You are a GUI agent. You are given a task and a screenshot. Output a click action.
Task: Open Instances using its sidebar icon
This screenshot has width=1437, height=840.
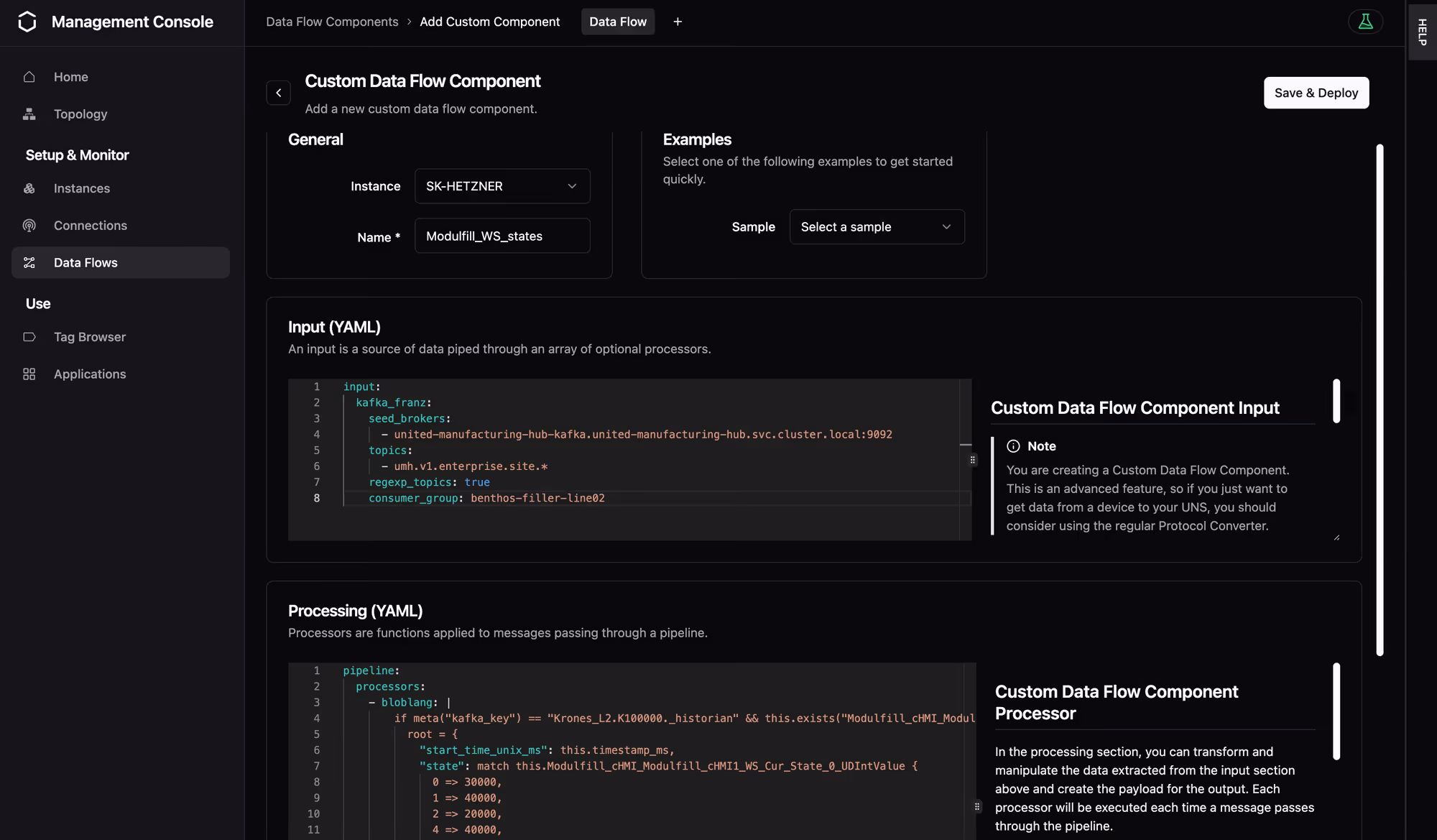(x=29, y=188)
